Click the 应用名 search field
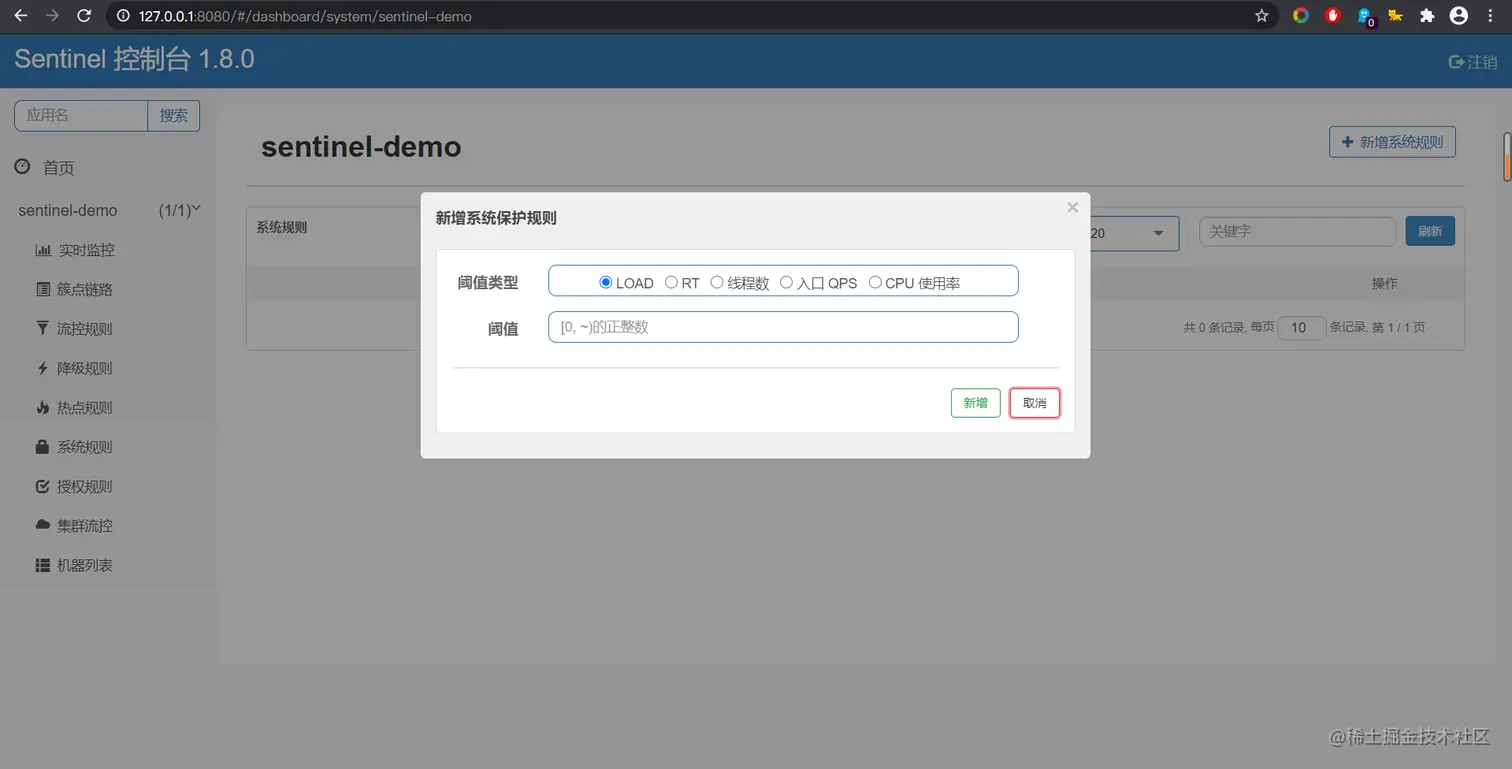The image size is (1512, 769). (81, 115)
